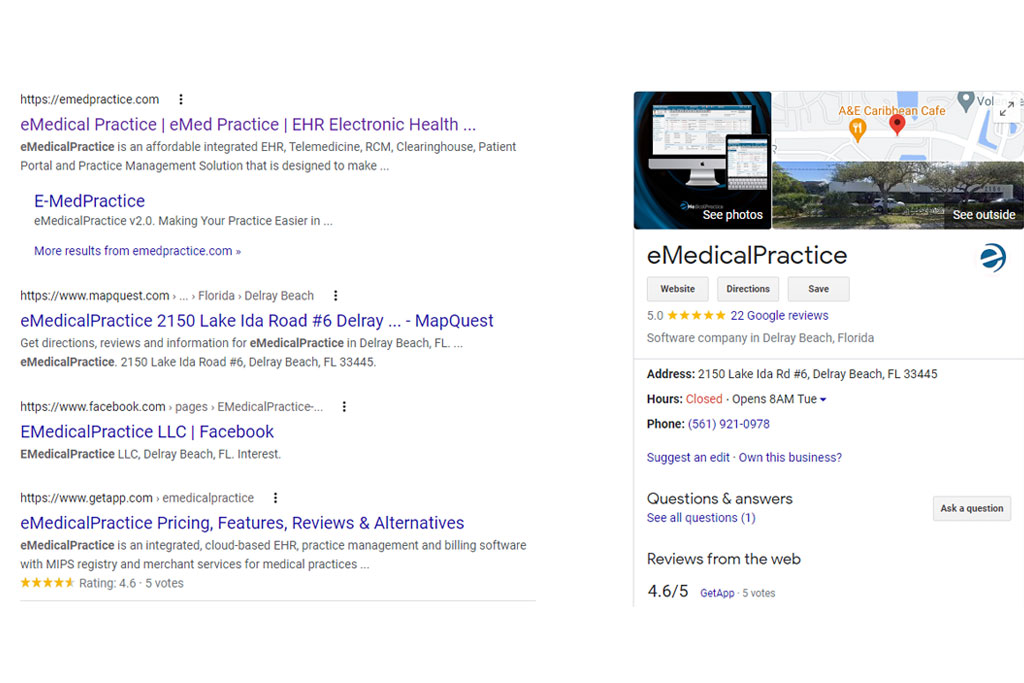
Task: Click the Website button
Action: [x=677, y=288]
